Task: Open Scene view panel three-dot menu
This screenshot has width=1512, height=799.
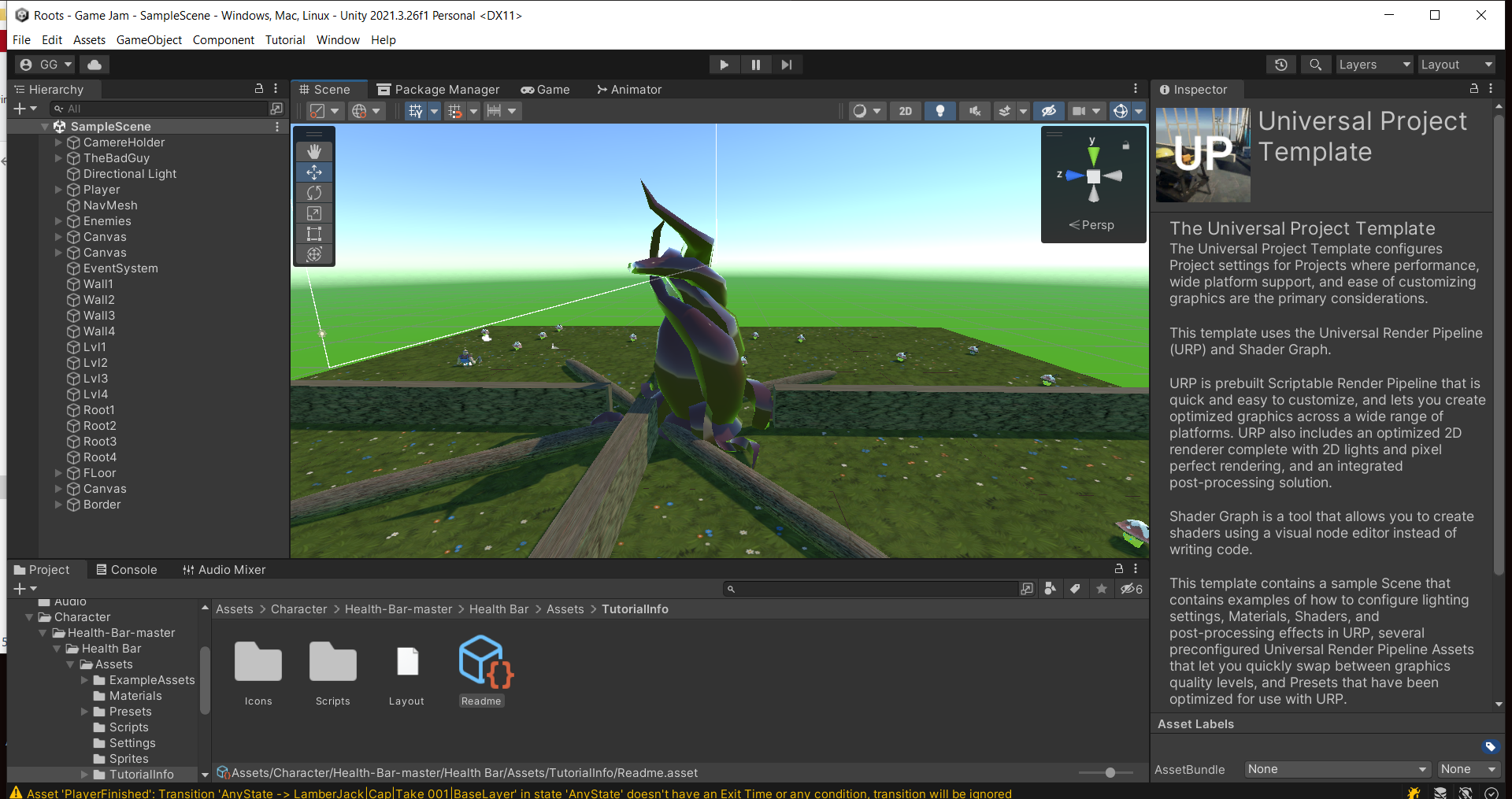Action: pos(1136,89)
